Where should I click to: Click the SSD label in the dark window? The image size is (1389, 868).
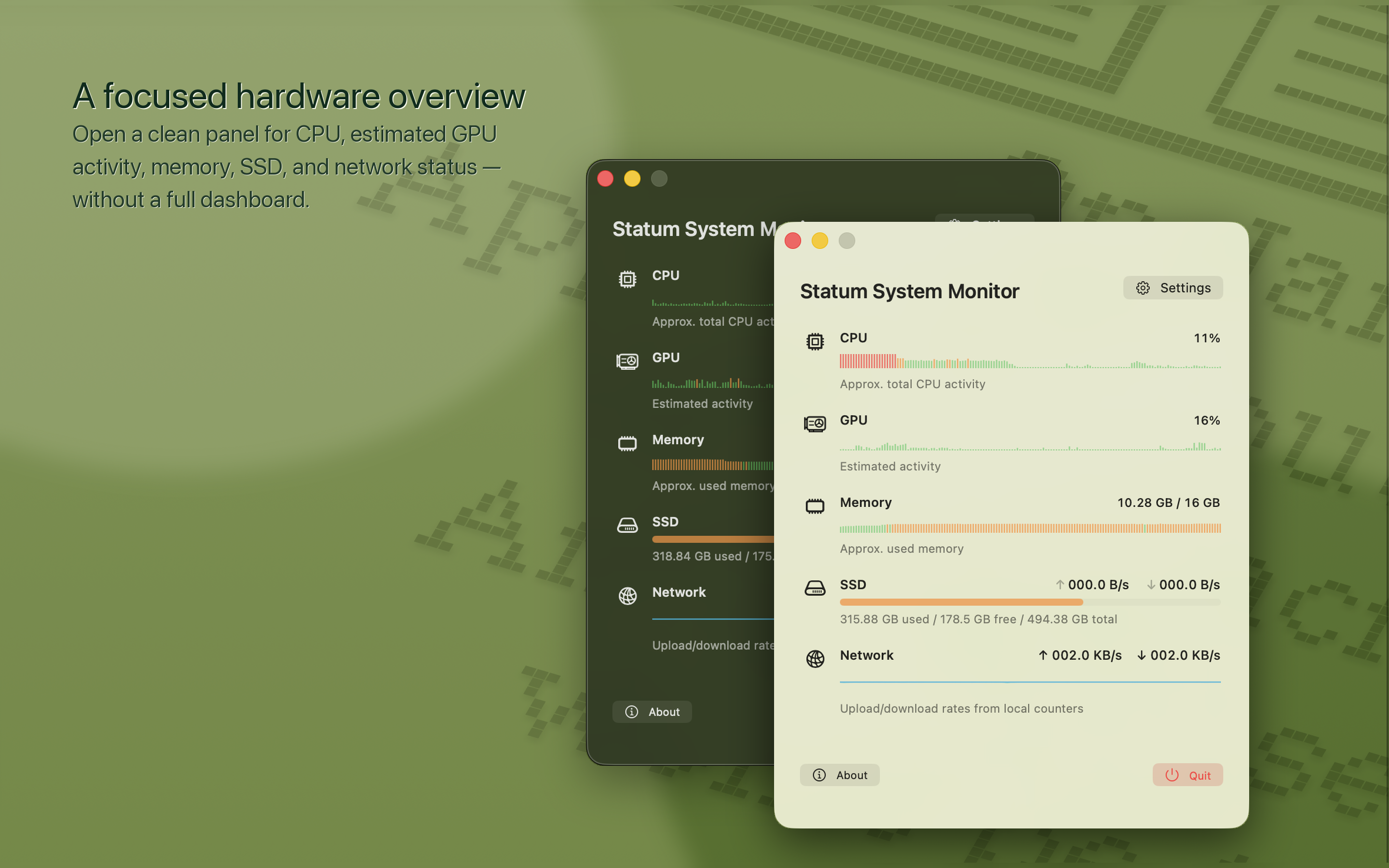pos(665,522)
